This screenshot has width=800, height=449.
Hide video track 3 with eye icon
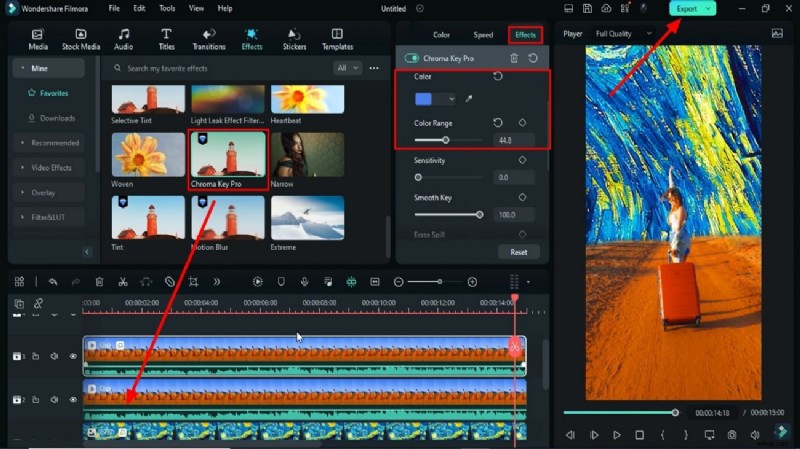[x=73, y=356]
